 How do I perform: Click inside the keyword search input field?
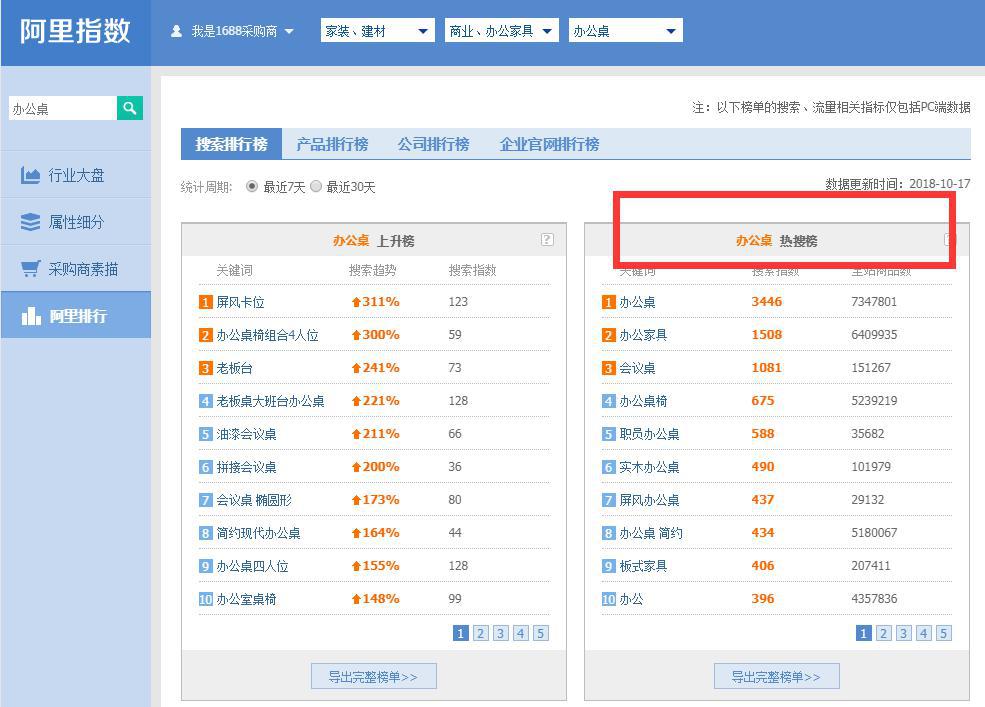[60, 107]
